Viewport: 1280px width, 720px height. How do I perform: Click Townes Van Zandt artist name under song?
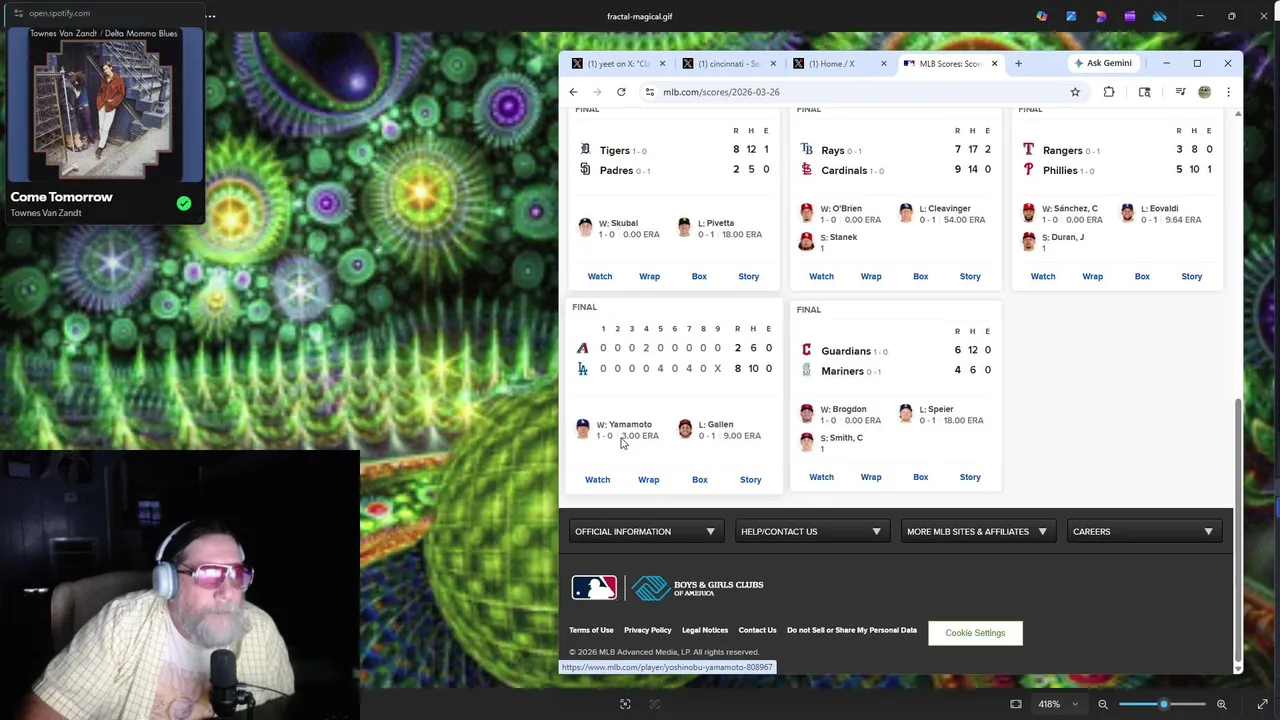(46, 213)
